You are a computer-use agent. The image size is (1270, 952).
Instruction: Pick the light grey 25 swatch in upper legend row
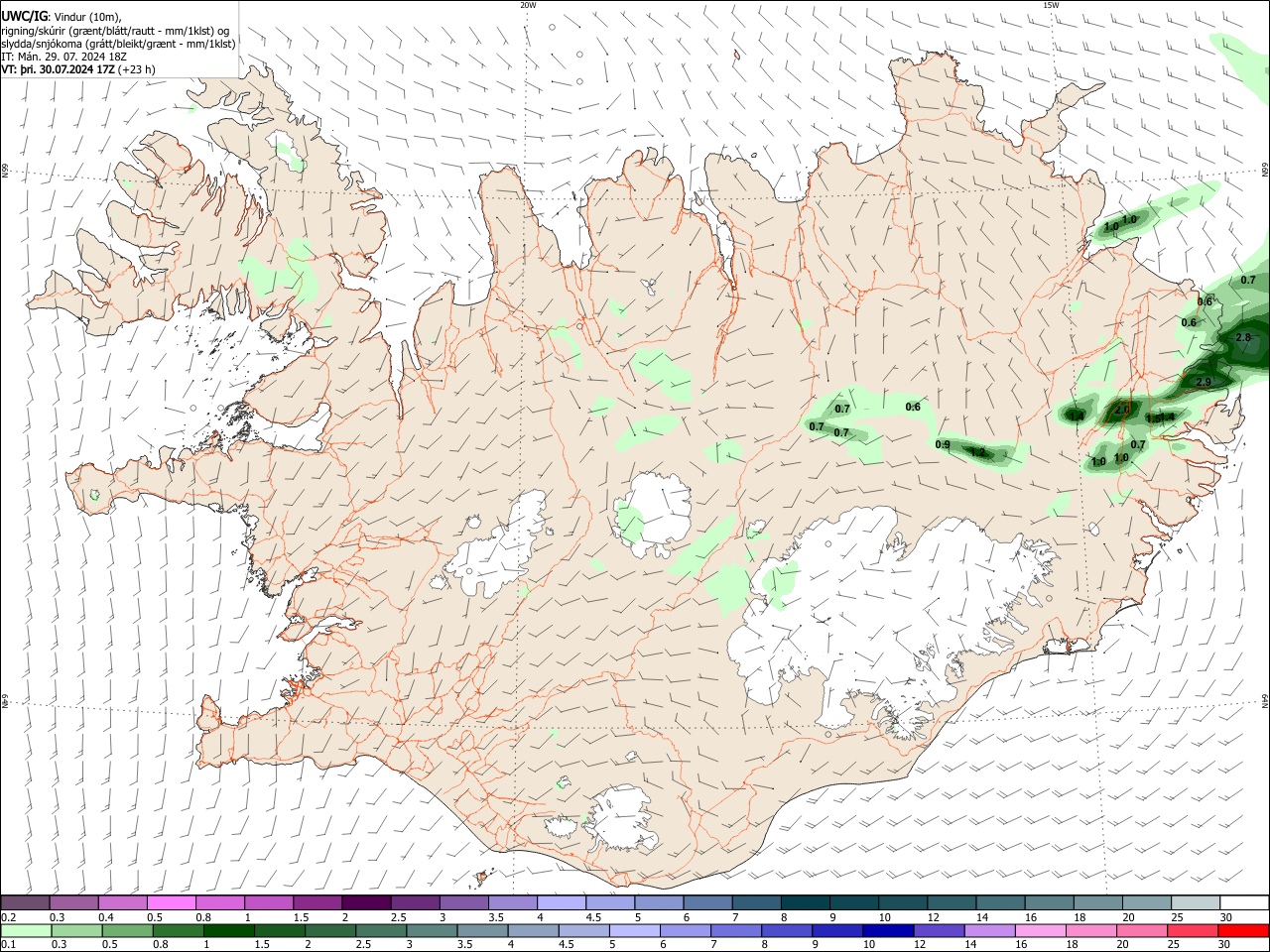[x=1196, y=902]
